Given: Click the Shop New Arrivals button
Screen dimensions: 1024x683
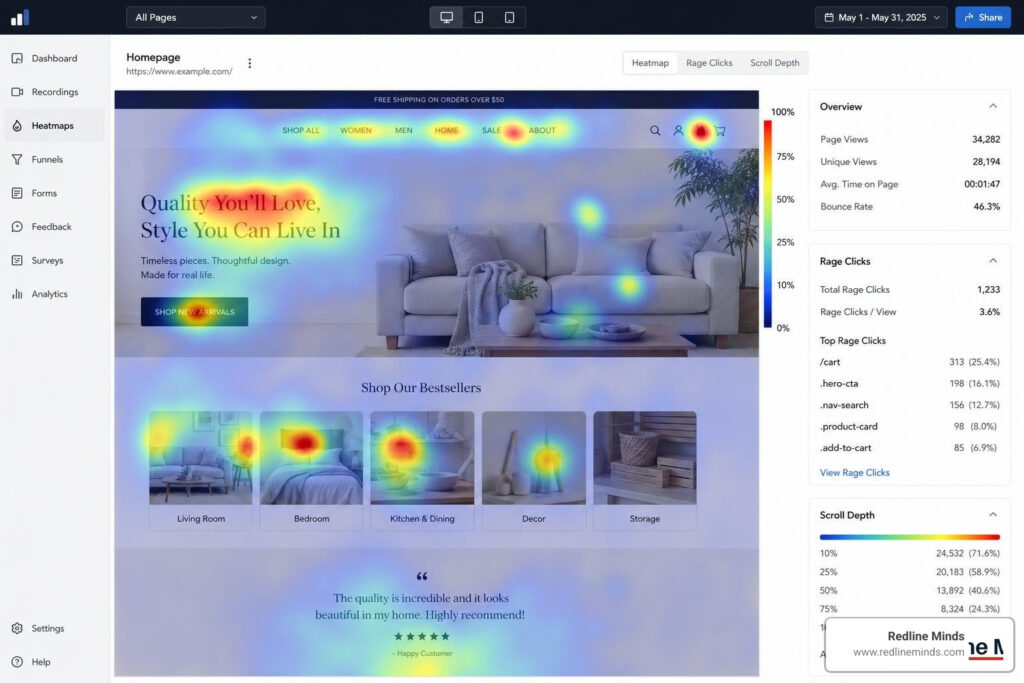Looking at the screenshot, I should coord(195,311).
